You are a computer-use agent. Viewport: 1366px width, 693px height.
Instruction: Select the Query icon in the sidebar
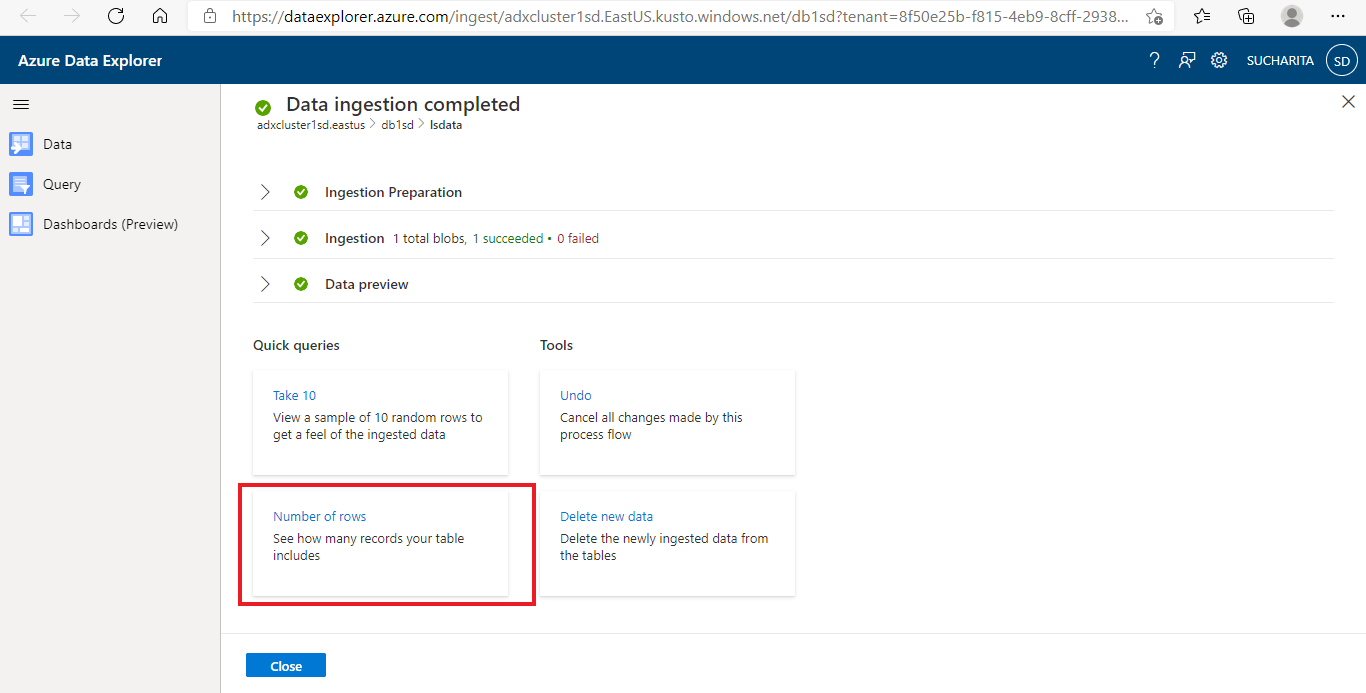(21, 184)
